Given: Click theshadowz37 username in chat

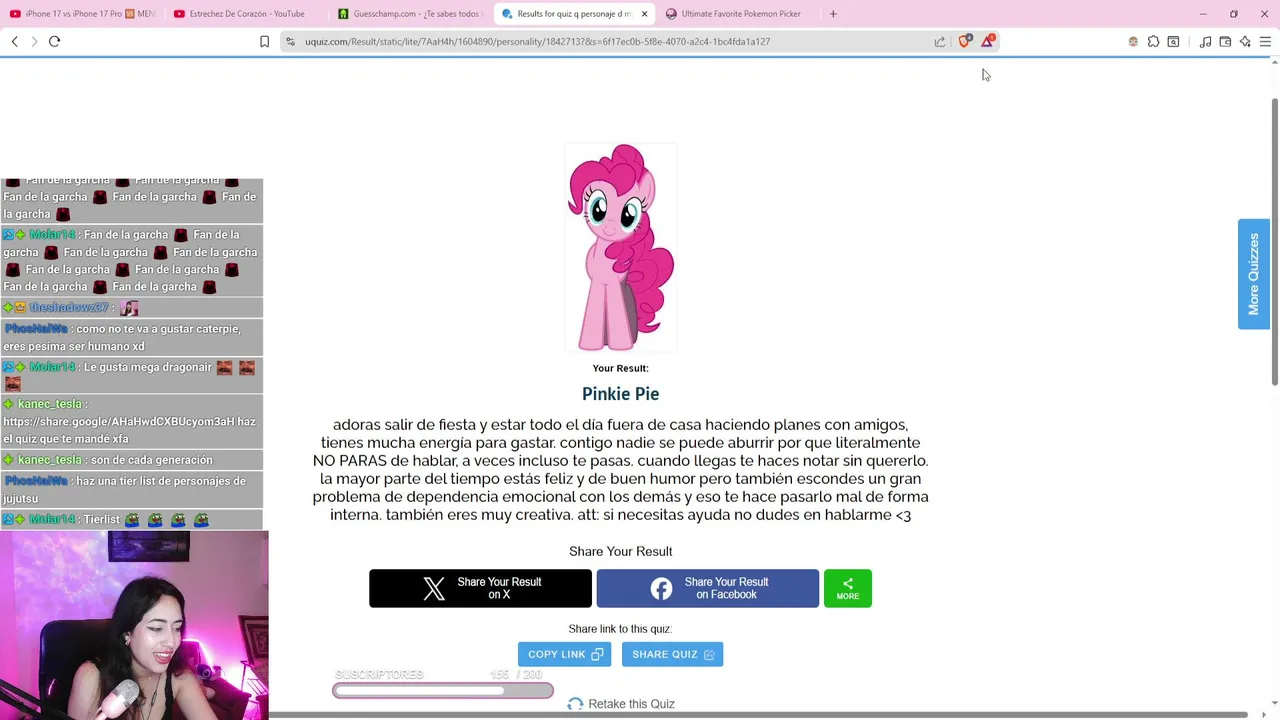Looking at the screenshot, I should coord(68,308).
